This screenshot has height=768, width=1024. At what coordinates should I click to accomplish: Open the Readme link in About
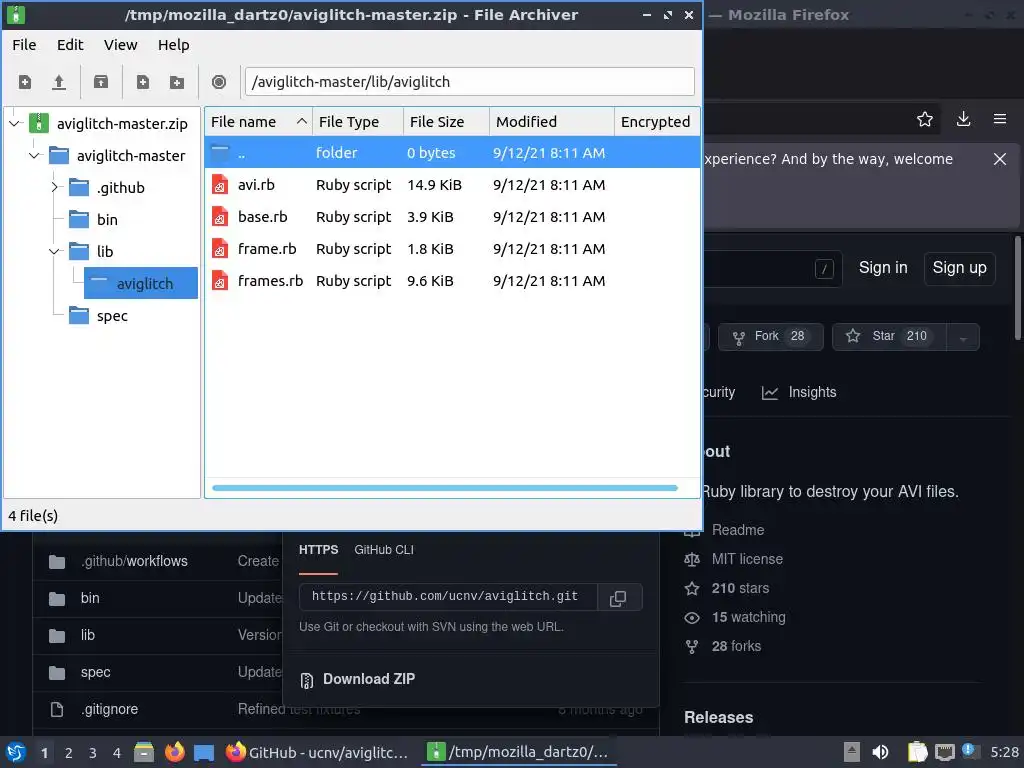click(738, 530)
